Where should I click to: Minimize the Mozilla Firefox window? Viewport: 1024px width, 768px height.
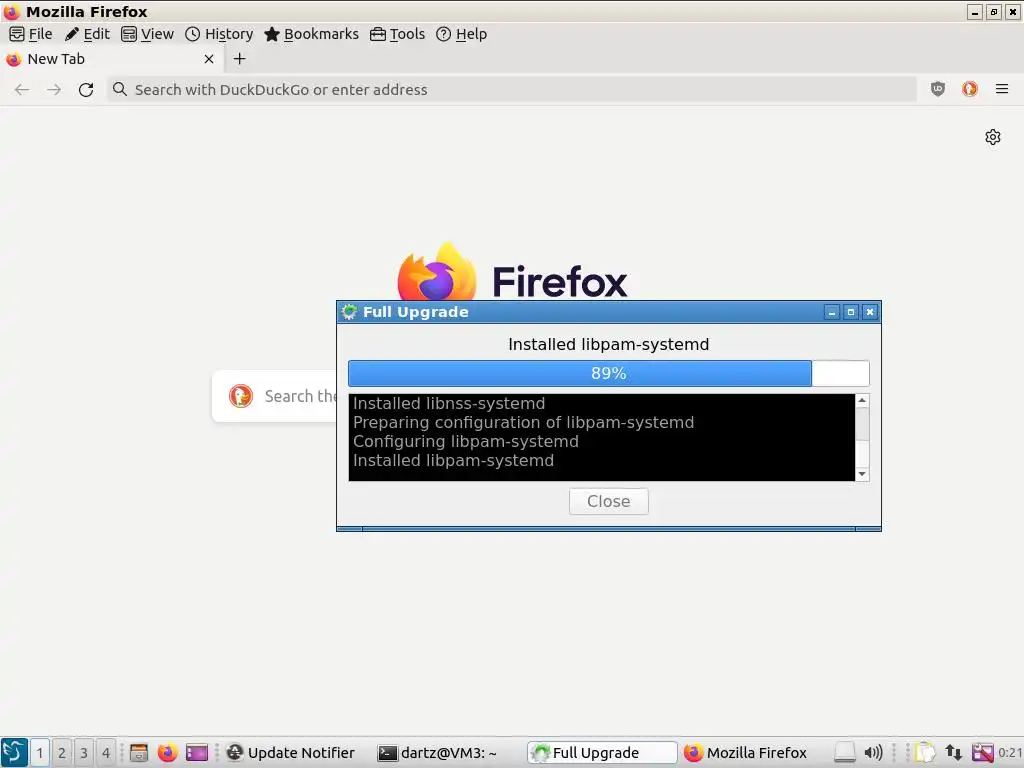975,12
